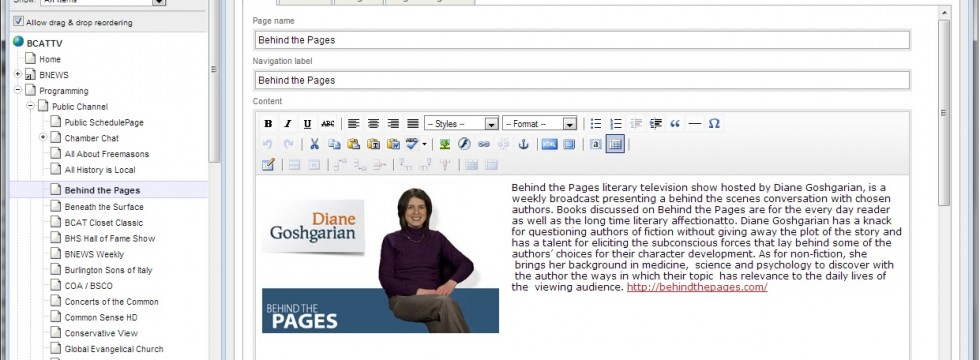This screenshot has width=980, height=360.
Task: Click the editor panel vertical scrollbar
Action: pos(944,113)
